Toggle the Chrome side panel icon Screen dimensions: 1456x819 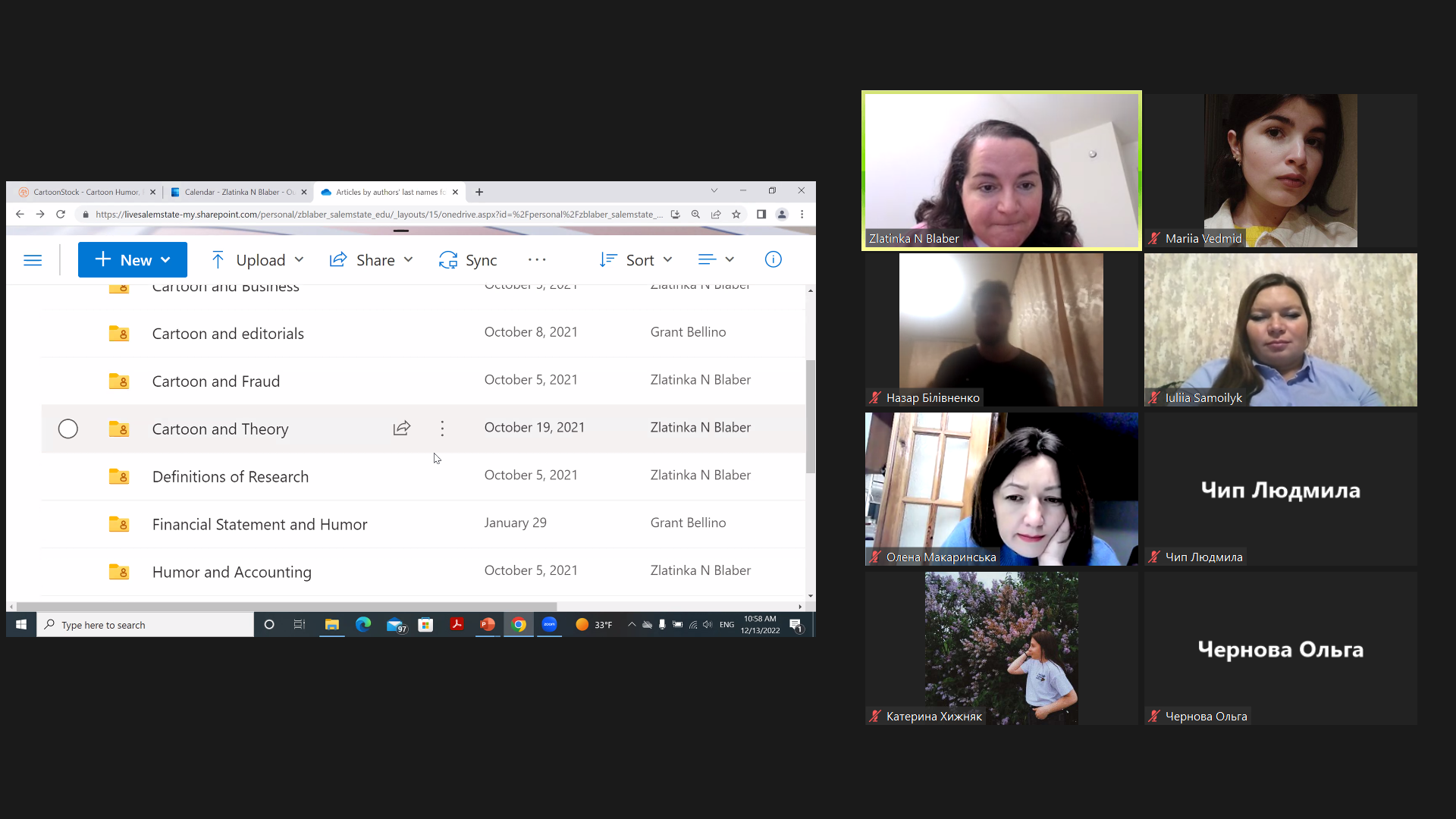761,215
